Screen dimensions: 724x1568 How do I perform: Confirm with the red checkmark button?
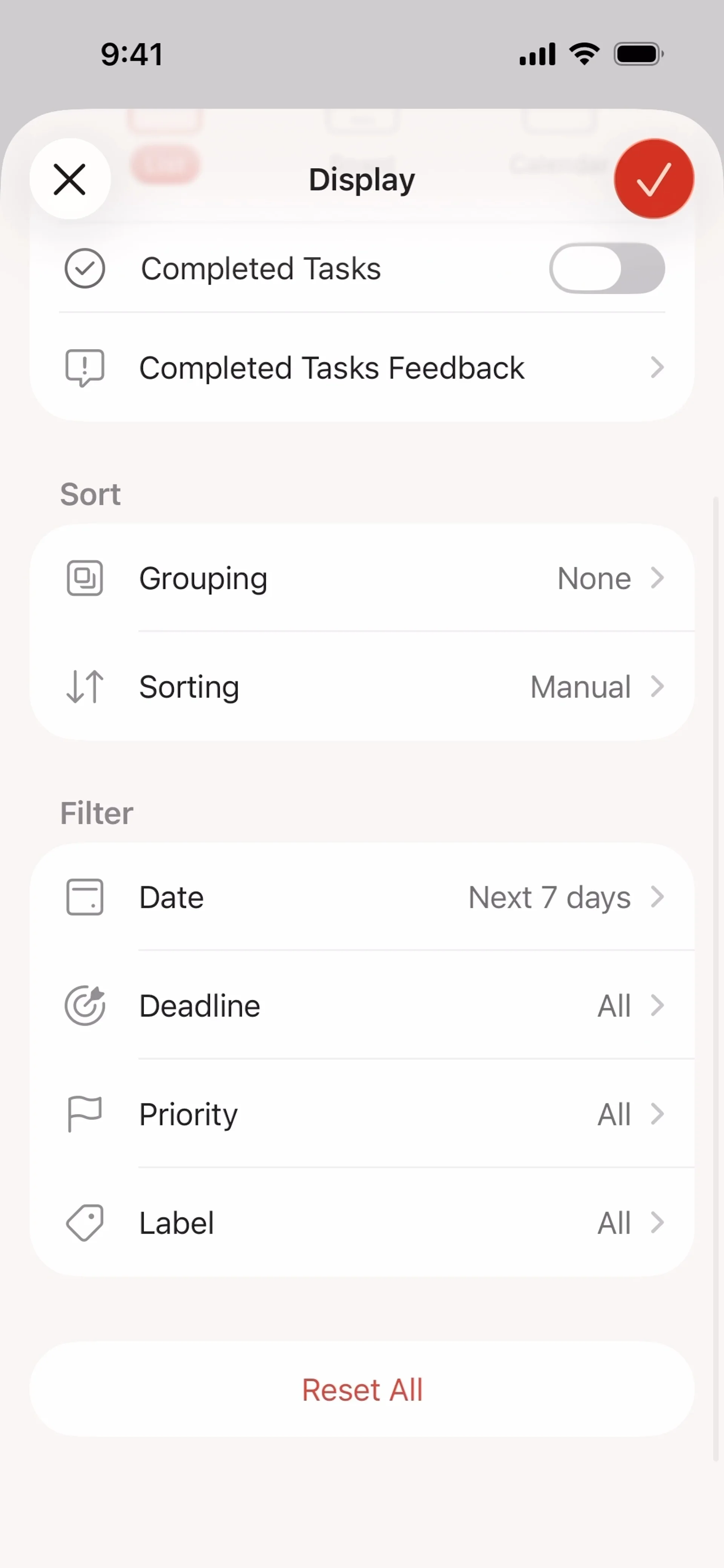[x=653, y=179]
